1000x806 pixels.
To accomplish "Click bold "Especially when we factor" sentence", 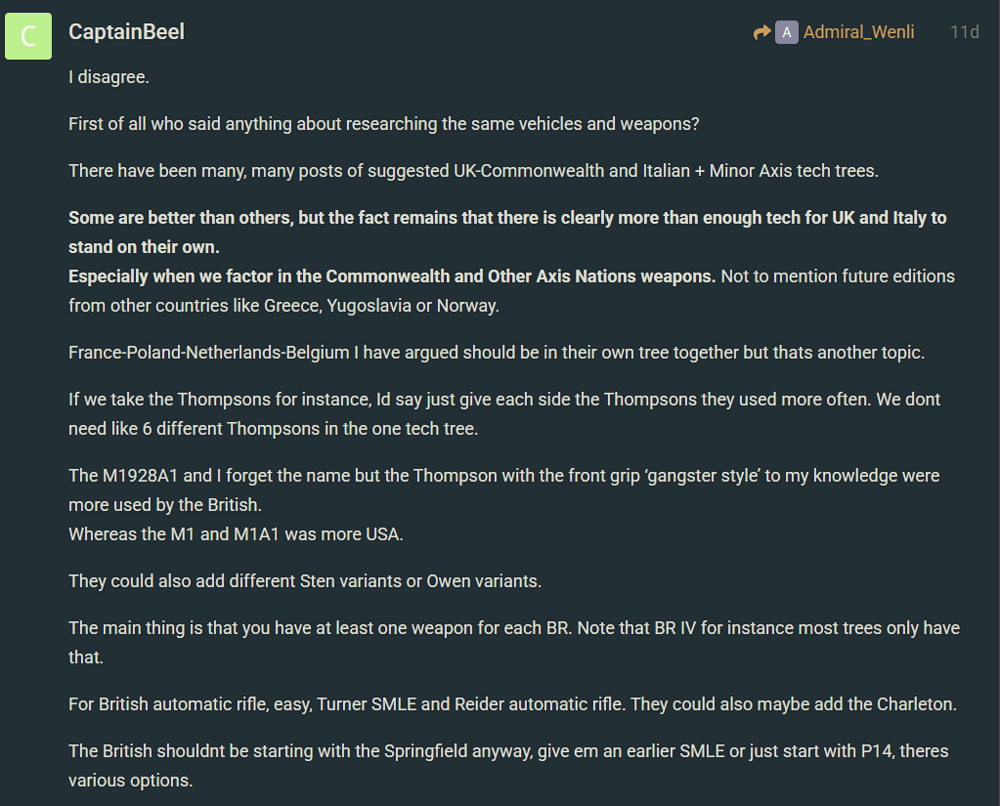I will pos(392,276).
